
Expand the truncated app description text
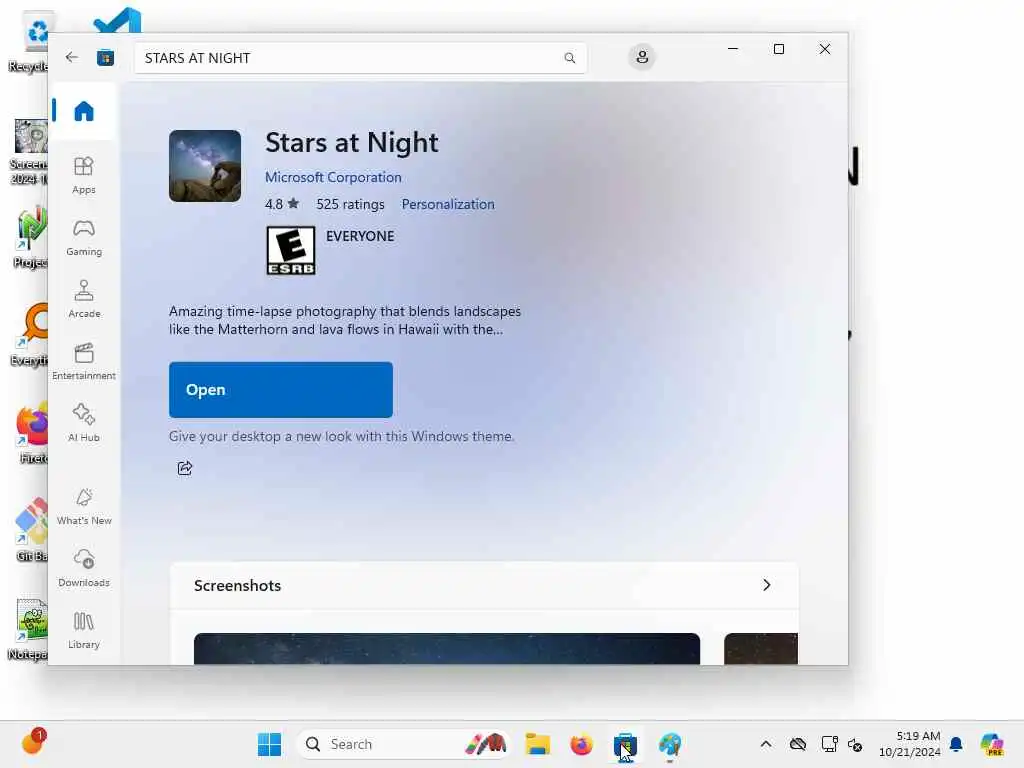pyautogui.click(x=345, y=320)
